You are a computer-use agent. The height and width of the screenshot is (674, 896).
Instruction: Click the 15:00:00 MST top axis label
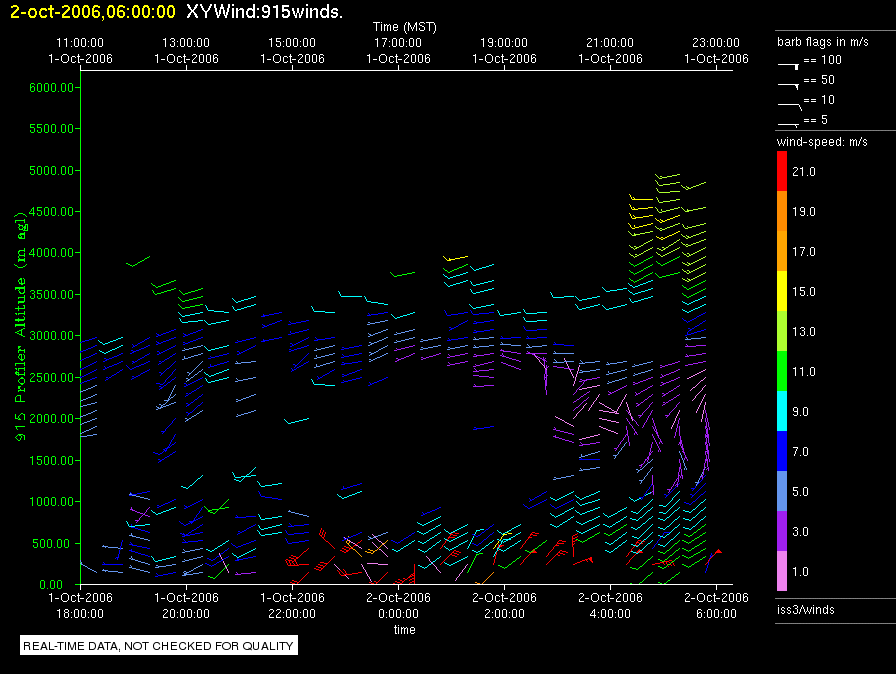point(292,43)
